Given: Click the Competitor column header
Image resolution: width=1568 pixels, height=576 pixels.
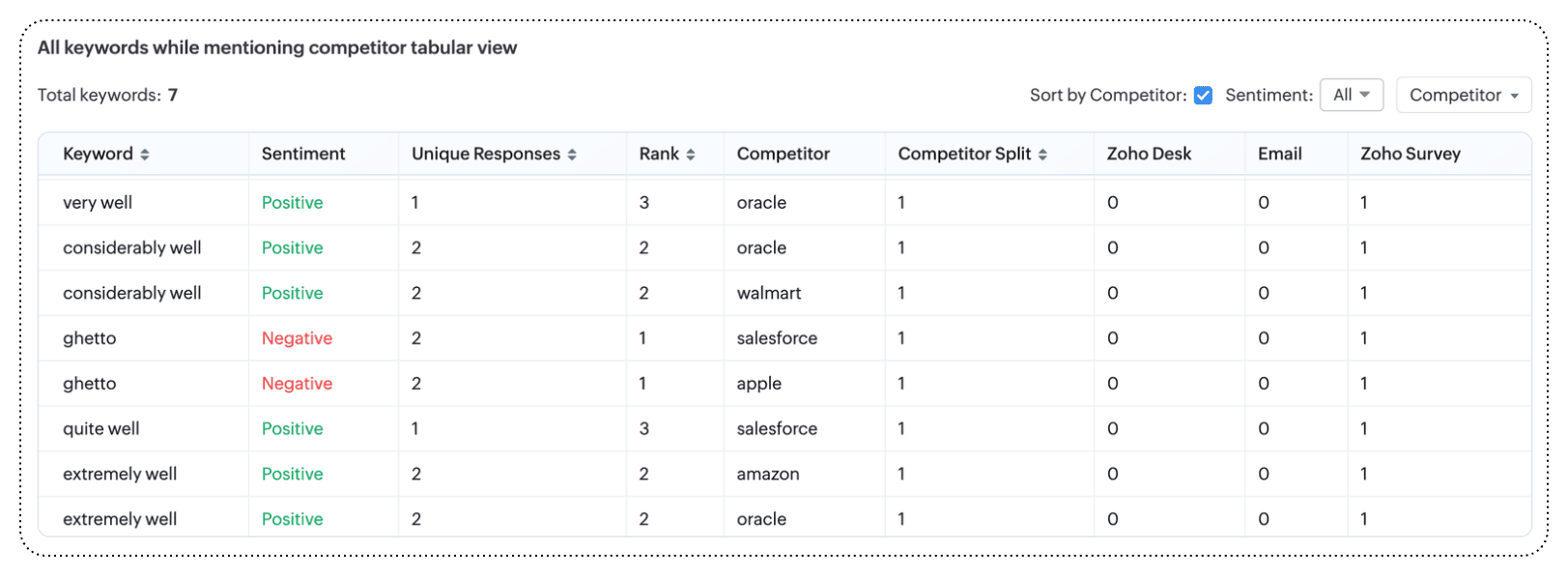Looking at the screenshot, I should pos(783,154).
